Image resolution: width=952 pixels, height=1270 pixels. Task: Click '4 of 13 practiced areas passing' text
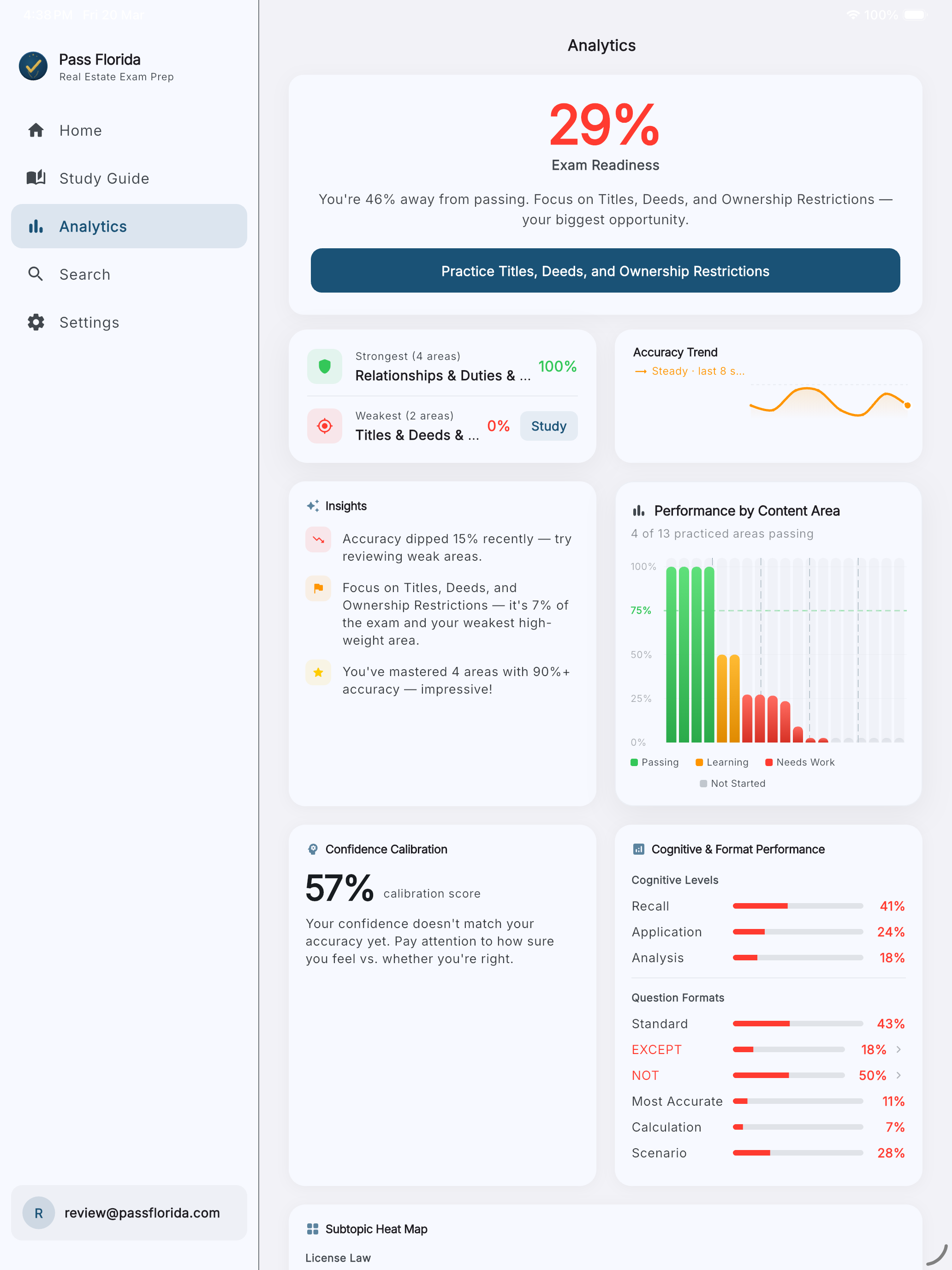pyautogui.click(x=722, y=533)
